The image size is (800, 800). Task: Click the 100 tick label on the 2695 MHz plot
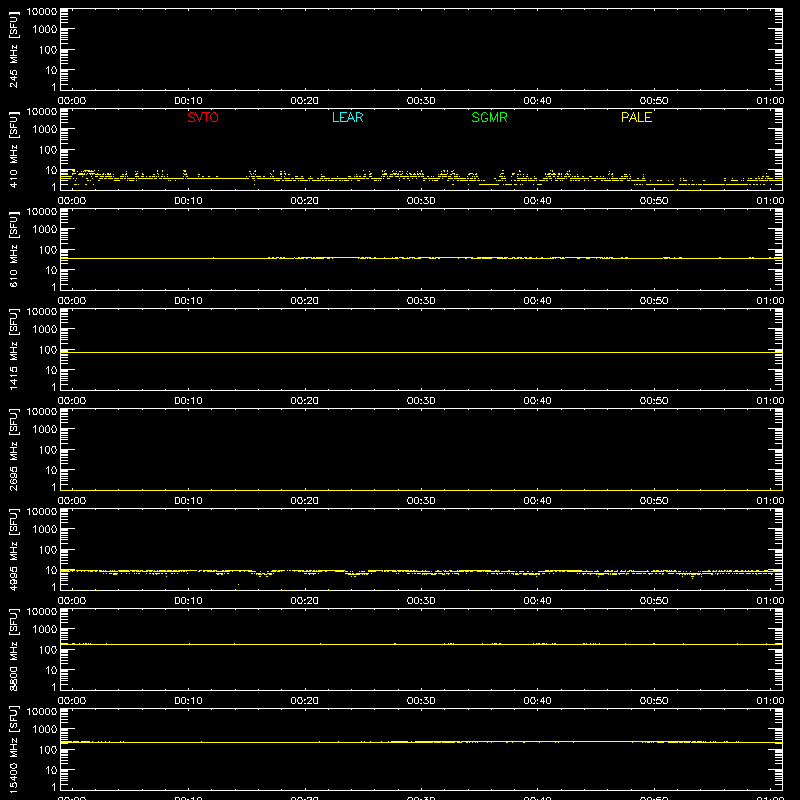[48, 450]
